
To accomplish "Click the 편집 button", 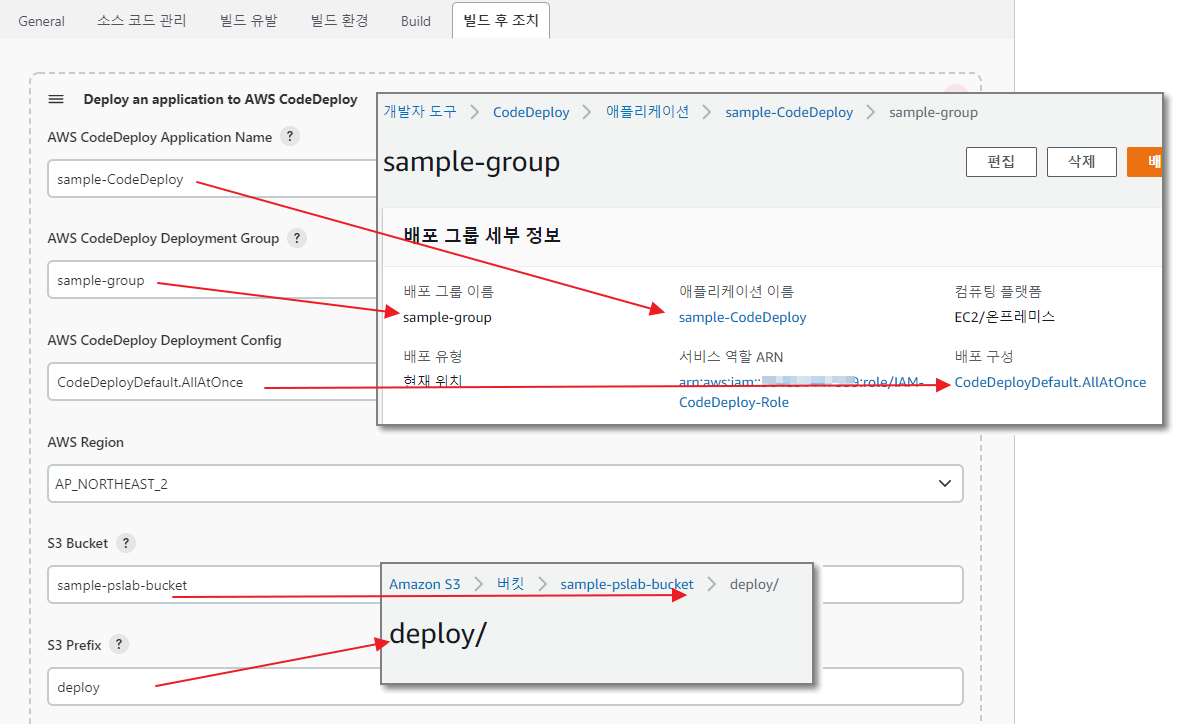I will 1001,161.
